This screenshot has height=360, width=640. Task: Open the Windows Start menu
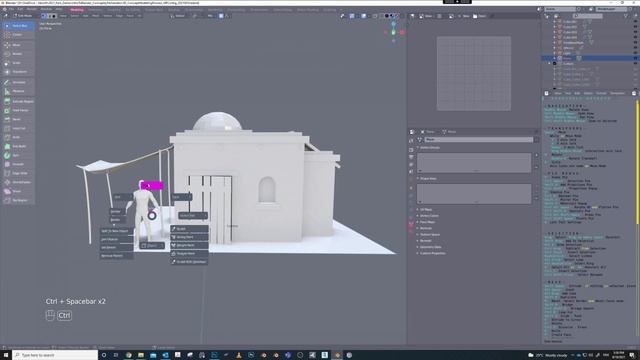(x=6, y=355)
